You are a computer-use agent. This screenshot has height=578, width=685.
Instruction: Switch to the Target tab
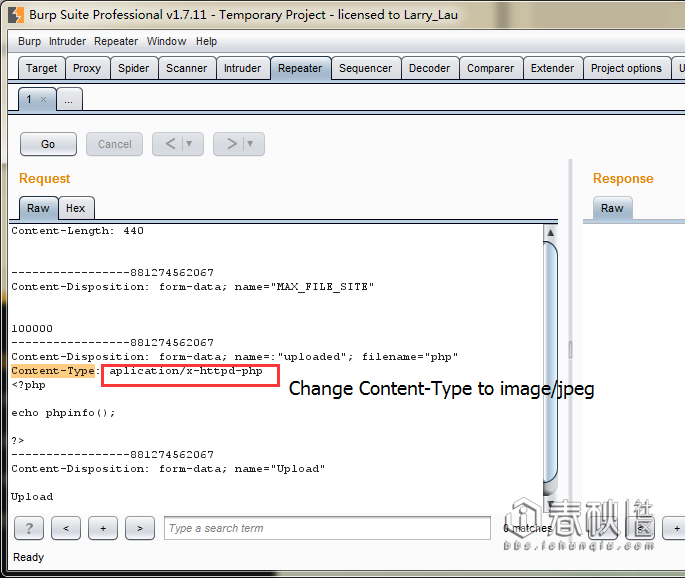click(42, 68)
